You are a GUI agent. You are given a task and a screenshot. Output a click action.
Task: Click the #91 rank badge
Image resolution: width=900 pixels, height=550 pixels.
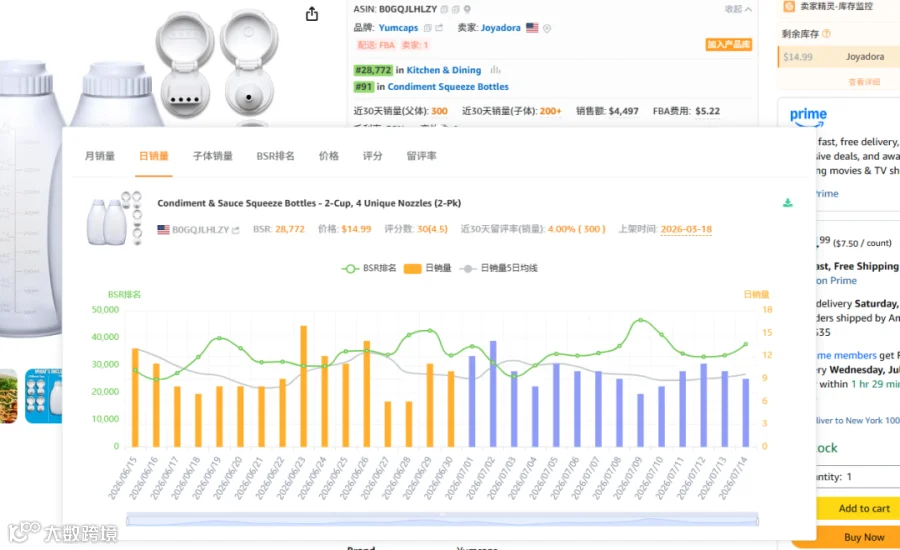[364, 87]
